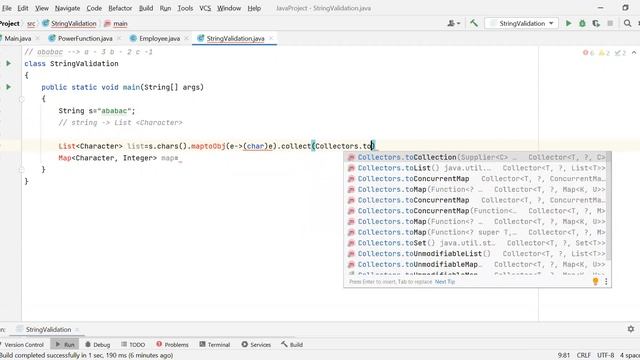Open the Debug tool window
The image size is (640, 360).
pos(98,344)
